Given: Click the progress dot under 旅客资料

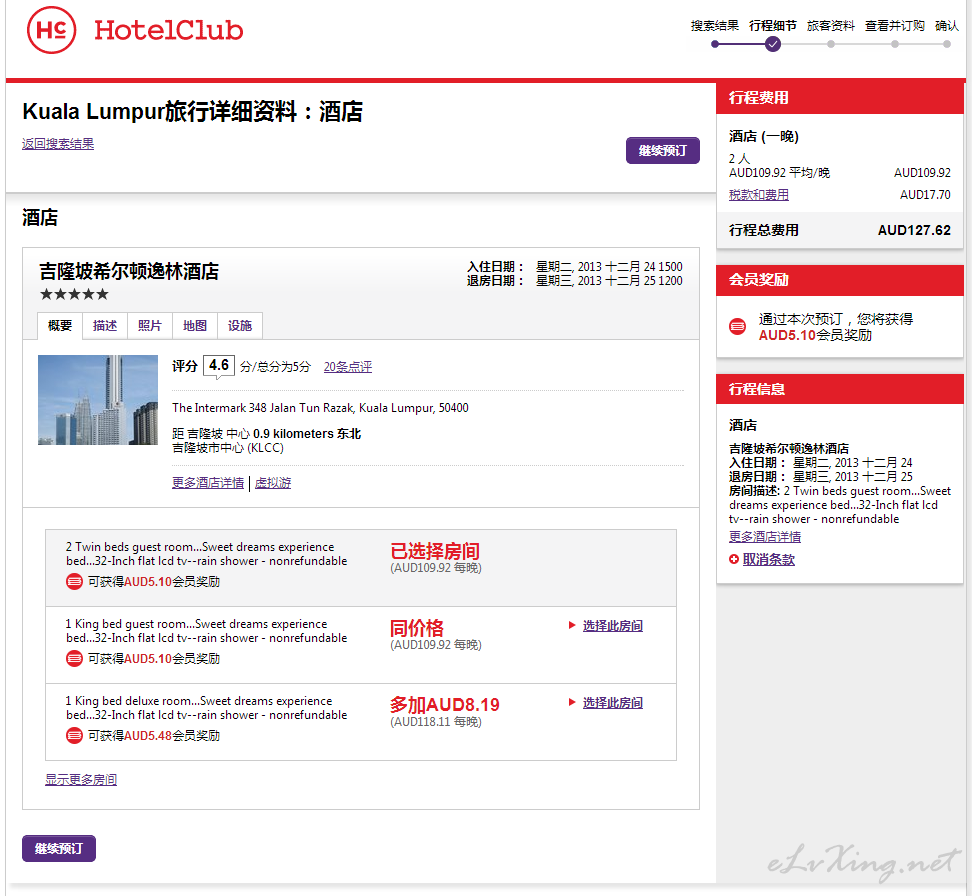Looking at the screenshot, I should pyautogui.click(x=831, y=44).
